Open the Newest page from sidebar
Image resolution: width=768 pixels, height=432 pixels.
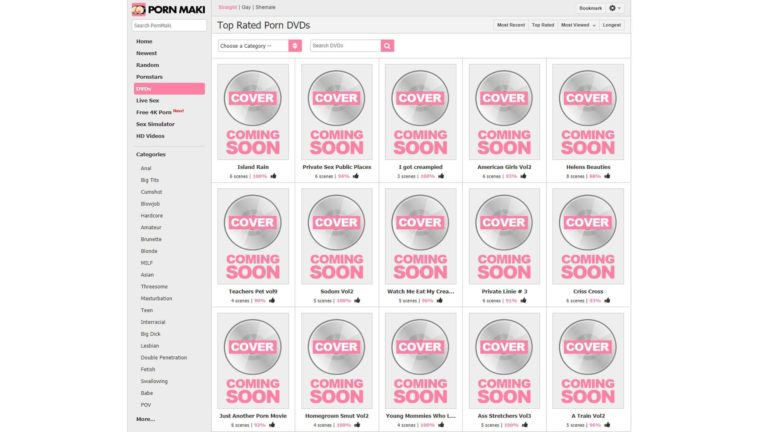147,53
